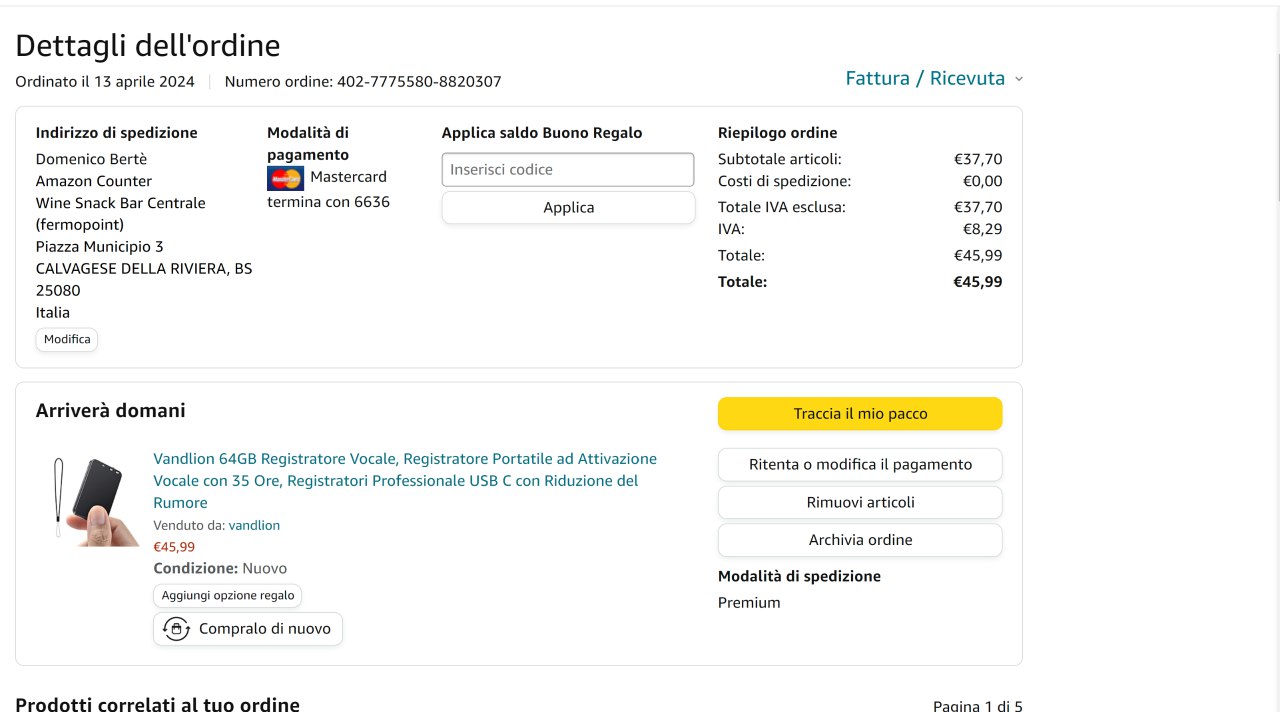Expand the Fattura / Ricevuta chevron arrow
1280x712 pixels.
click(x=1019, y=79)
